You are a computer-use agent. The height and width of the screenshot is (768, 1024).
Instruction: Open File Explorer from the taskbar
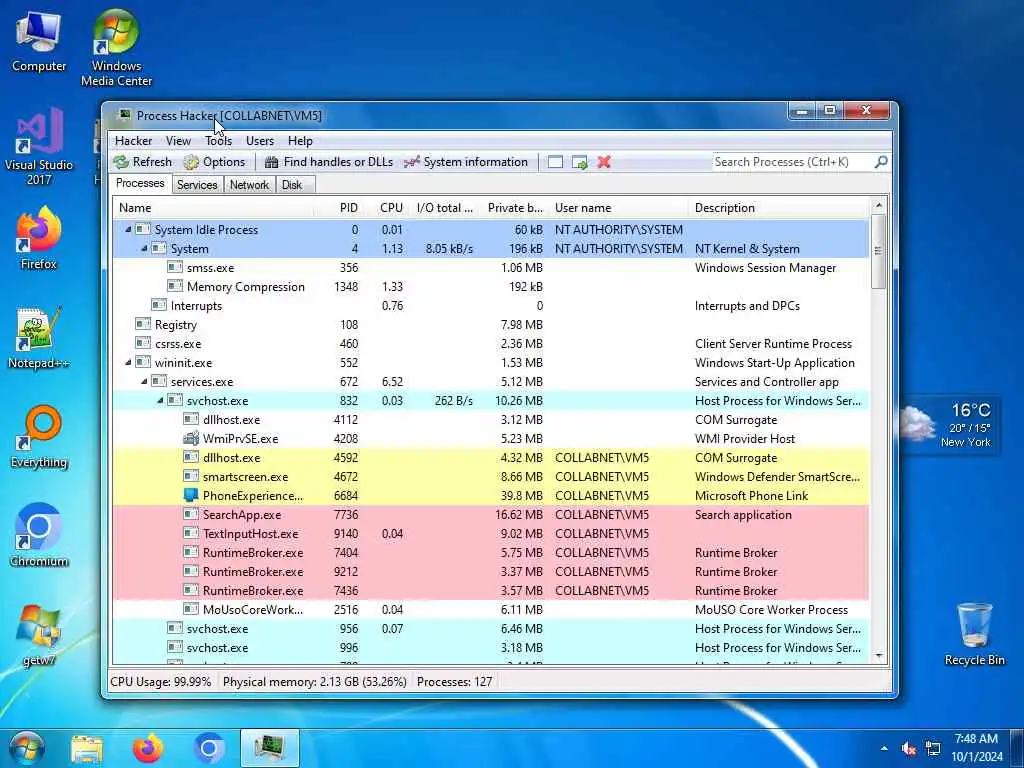pos(87,749)
